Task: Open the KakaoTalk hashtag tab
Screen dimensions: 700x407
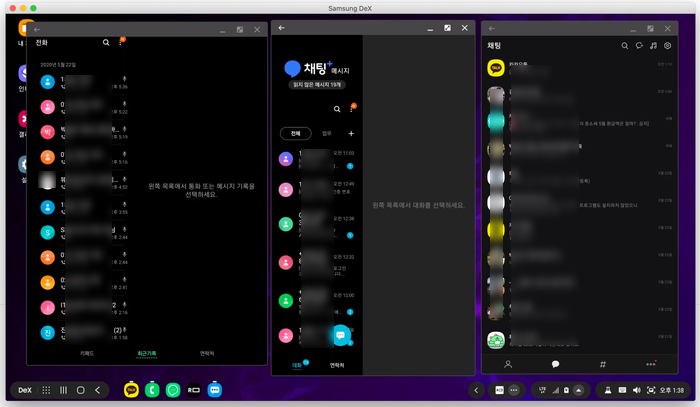Action: (x=603, y=364)
